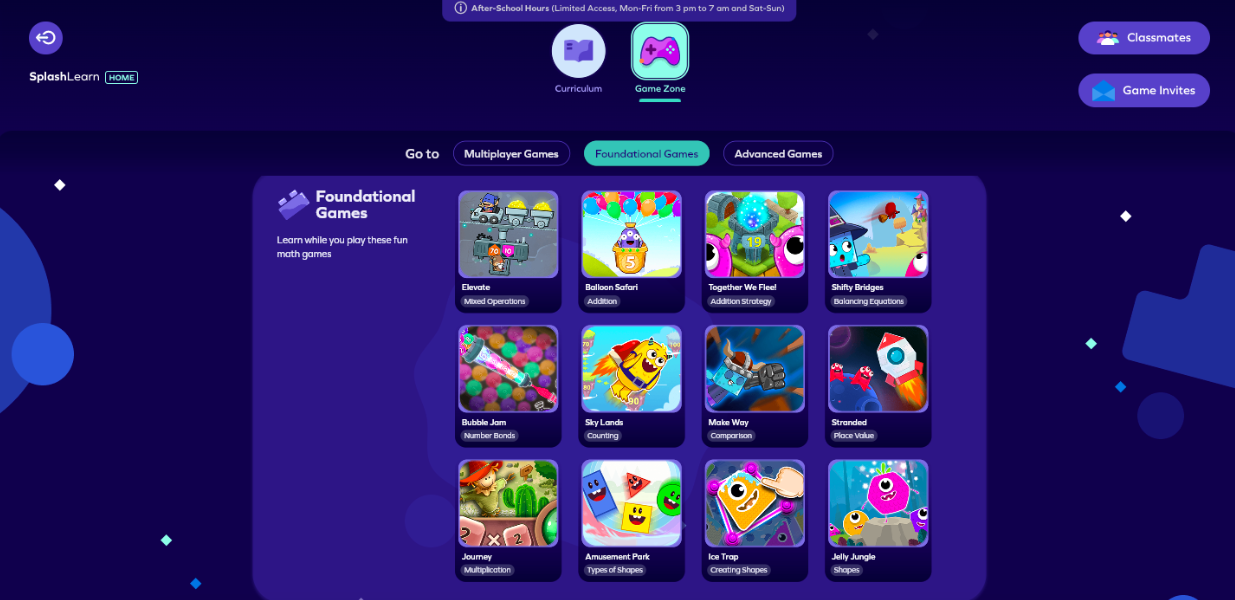Switch to the Advanced Games tab

778,154
